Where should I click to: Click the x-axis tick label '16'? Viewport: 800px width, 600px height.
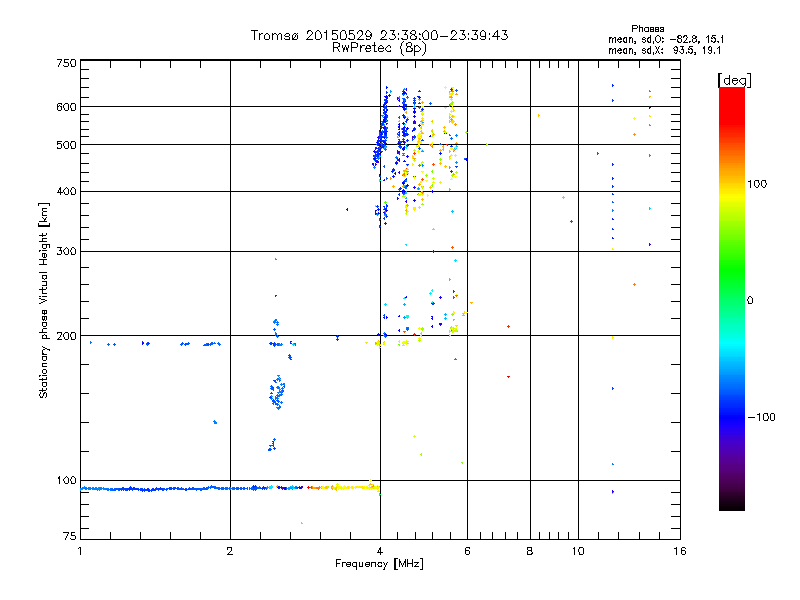click(680, 551)
